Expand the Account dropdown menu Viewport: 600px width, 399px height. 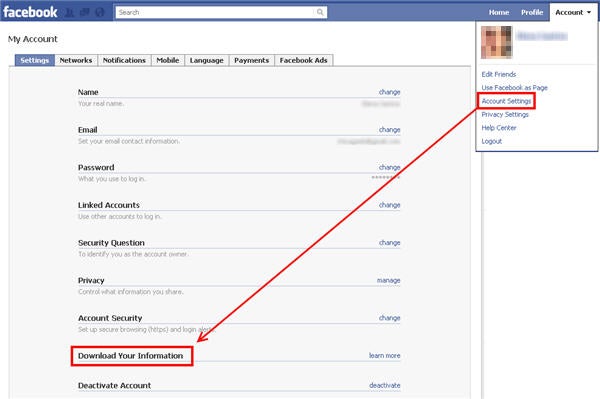[573, 12]
